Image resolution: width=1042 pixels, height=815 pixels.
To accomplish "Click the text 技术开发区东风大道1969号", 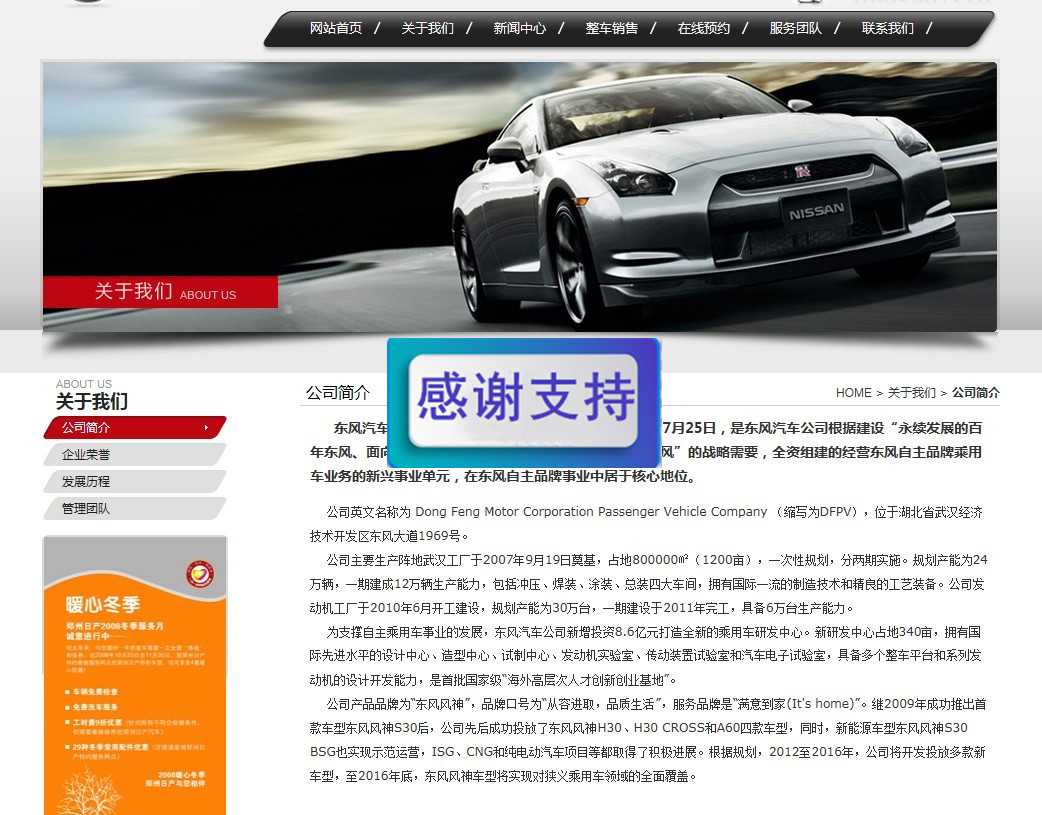I will pyautogui.click(x=388, y=536).
